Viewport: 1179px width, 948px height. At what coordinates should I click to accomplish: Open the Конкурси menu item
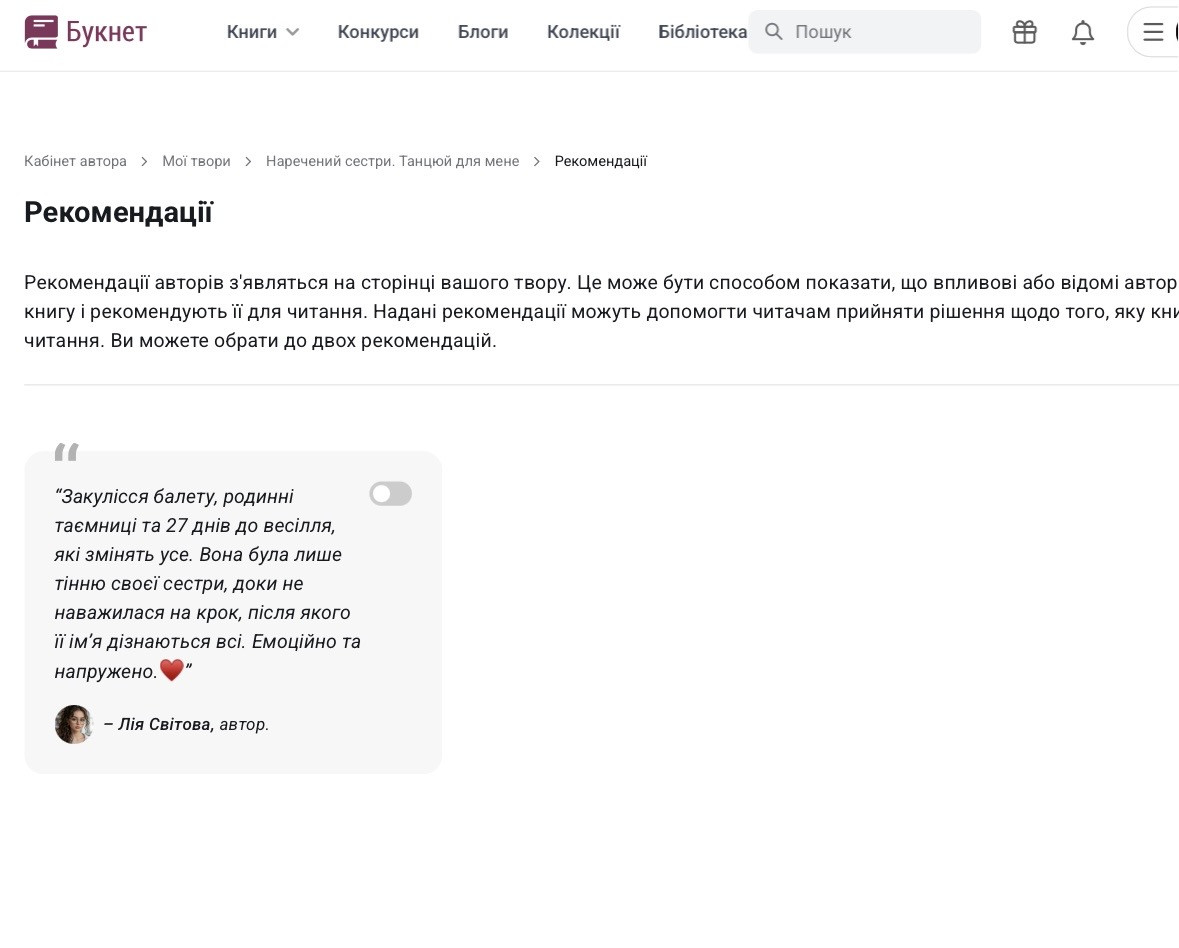[378, 32]
